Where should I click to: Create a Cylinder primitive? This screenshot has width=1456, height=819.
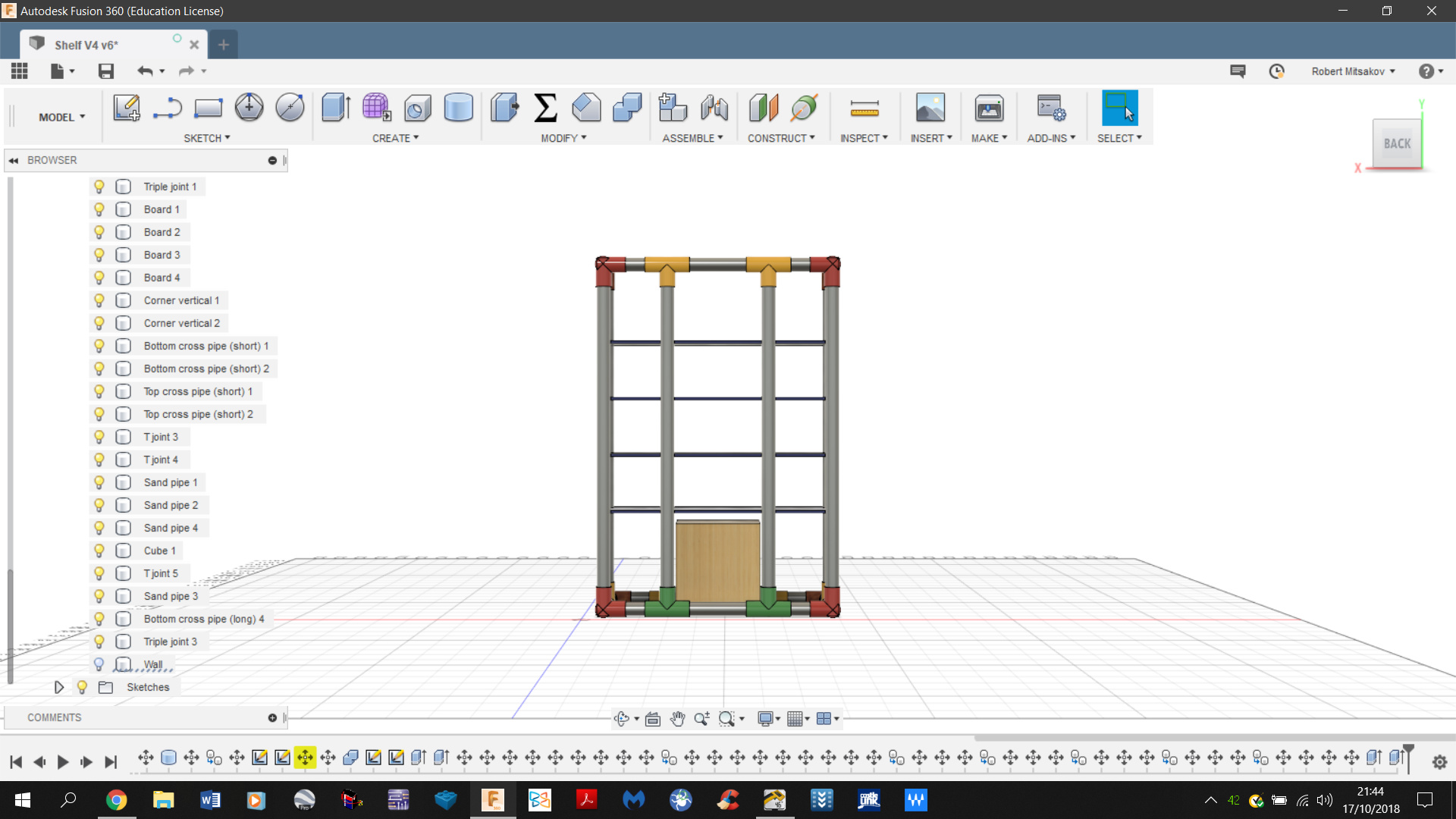[x=458, y=108]
